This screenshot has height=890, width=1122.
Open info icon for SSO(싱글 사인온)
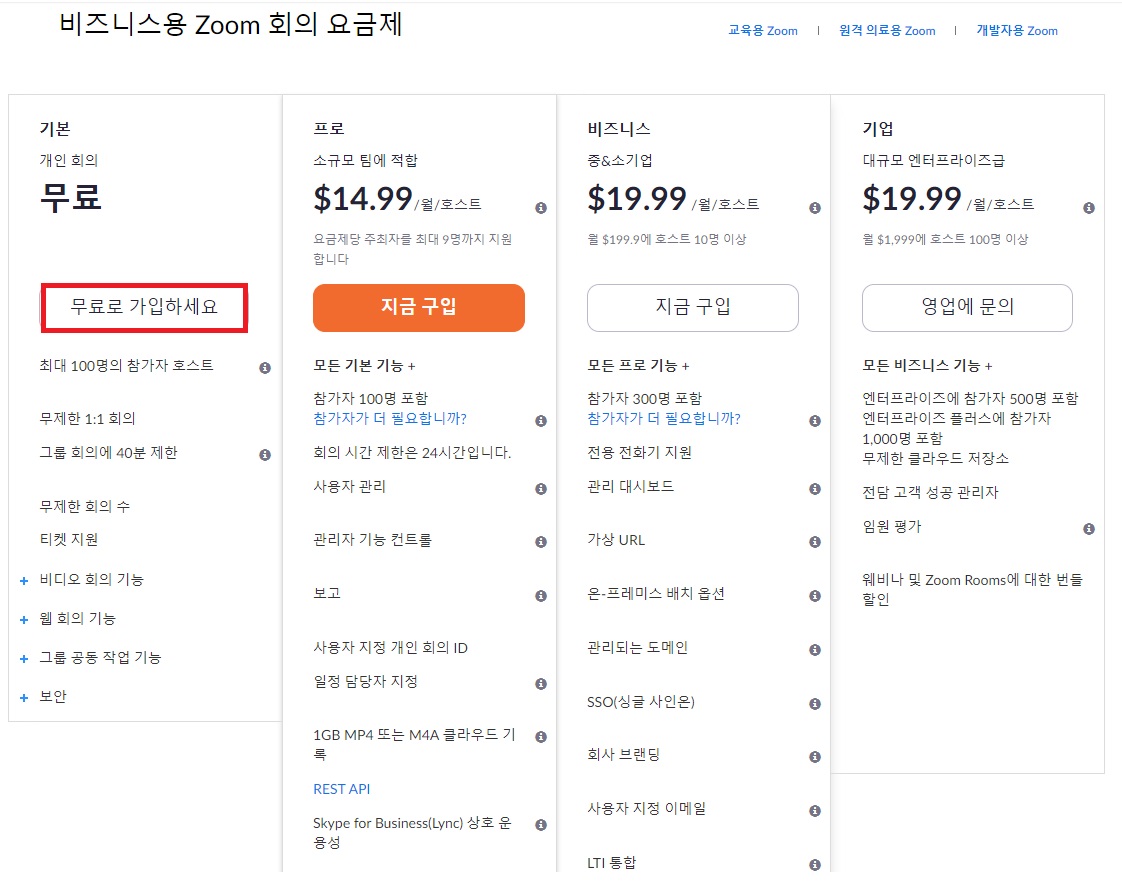point(815,704)
